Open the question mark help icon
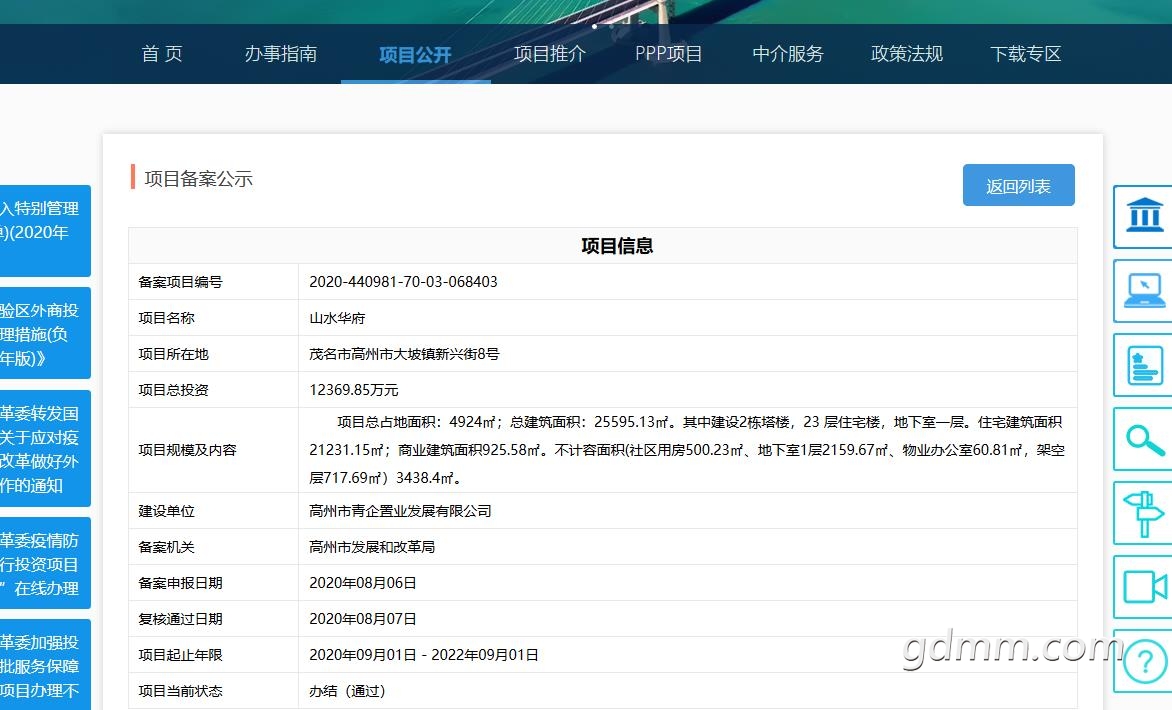Viewport: 1172px width, 710px height. coord(1144,661)
